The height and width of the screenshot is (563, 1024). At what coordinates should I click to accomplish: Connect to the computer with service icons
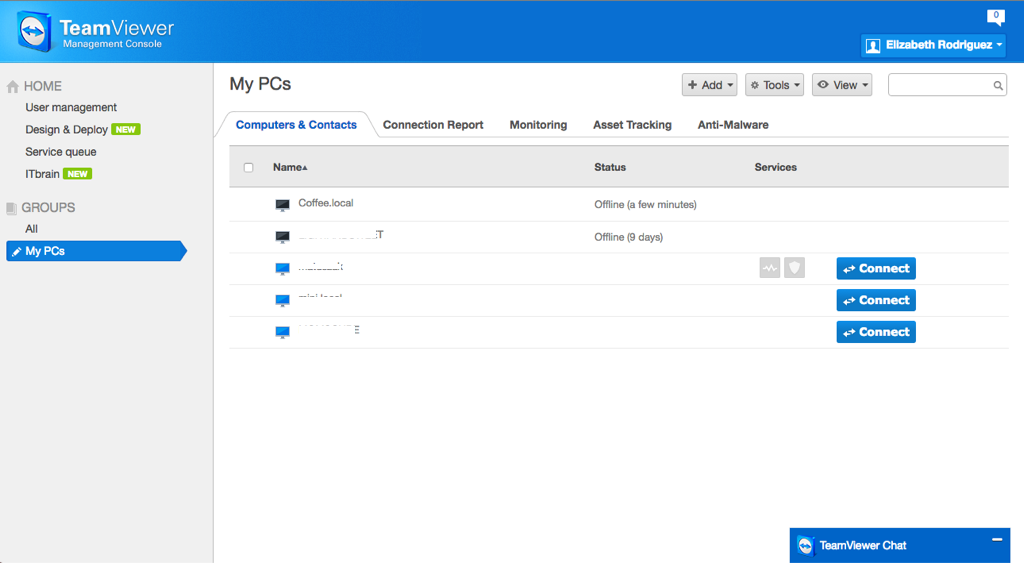tap(876, 268)
